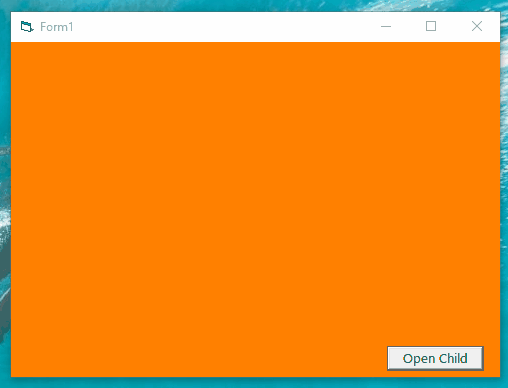The image size is (508, 388).
Task: Click the Open Child button
Action: [435, 358]
